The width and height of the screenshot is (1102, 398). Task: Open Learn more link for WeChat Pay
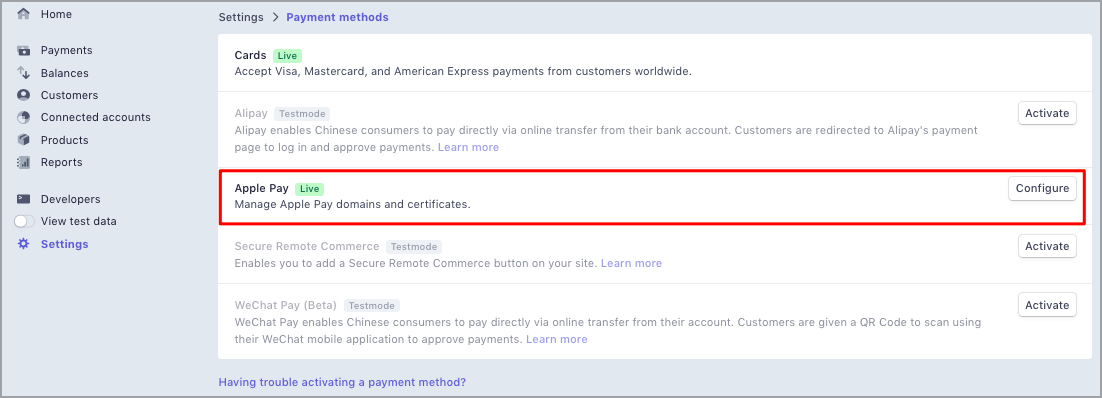pos(557,339)
